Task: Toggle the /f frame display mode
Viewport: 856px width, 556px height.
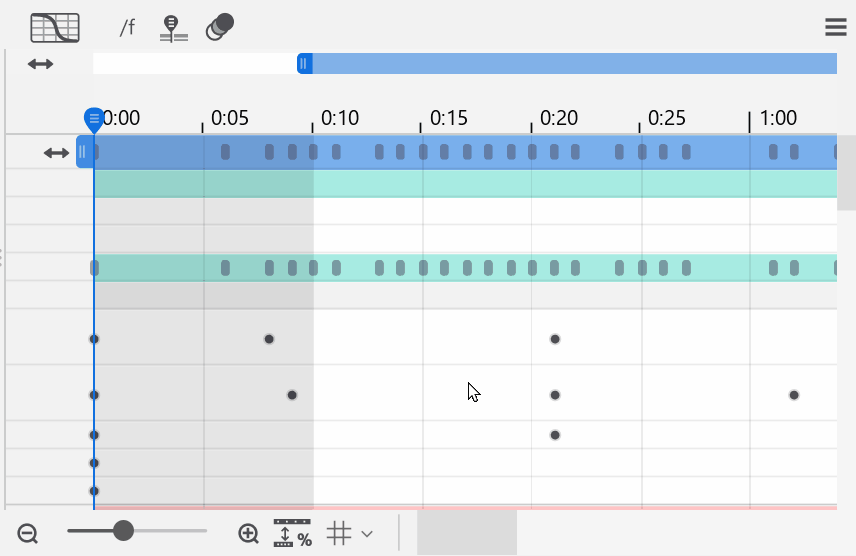Action: (127, 27)
